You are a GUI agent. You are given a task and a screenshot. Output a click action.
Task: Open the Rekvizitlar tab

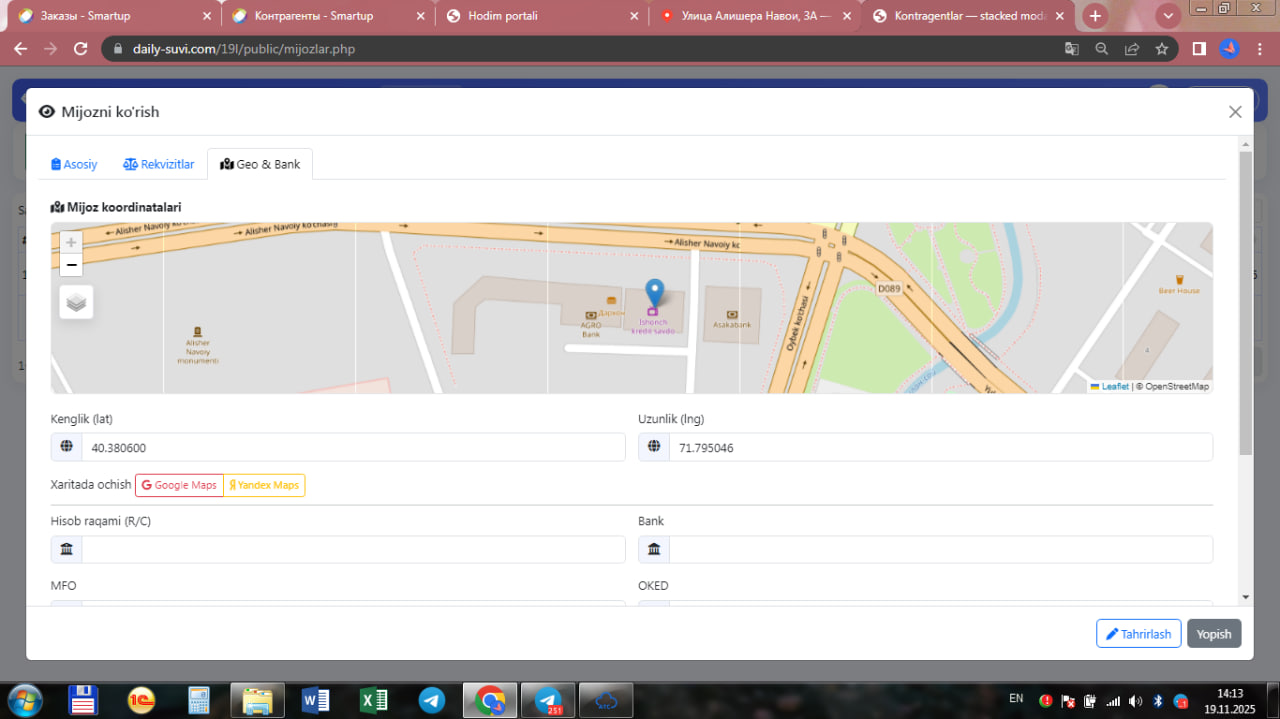click(x=158, y=164)
